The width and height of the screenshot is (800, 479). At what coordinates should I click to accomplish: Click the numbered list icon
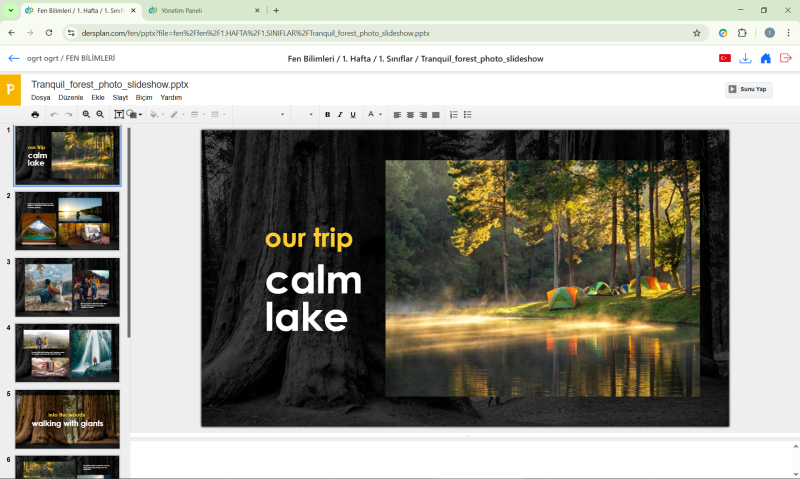tap(453, 115)
